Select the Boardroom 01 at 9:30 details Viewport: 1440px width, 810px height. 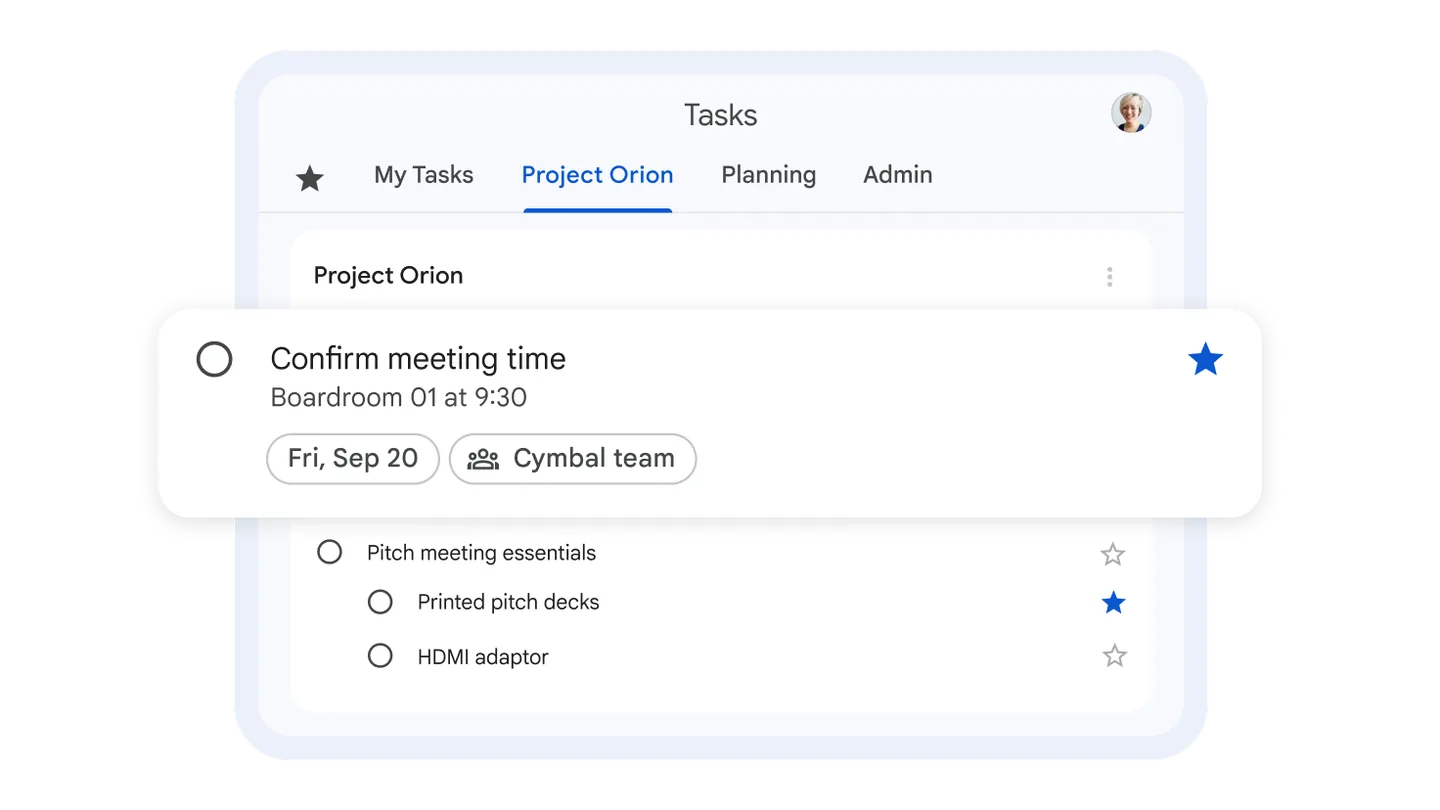(399, 397)
